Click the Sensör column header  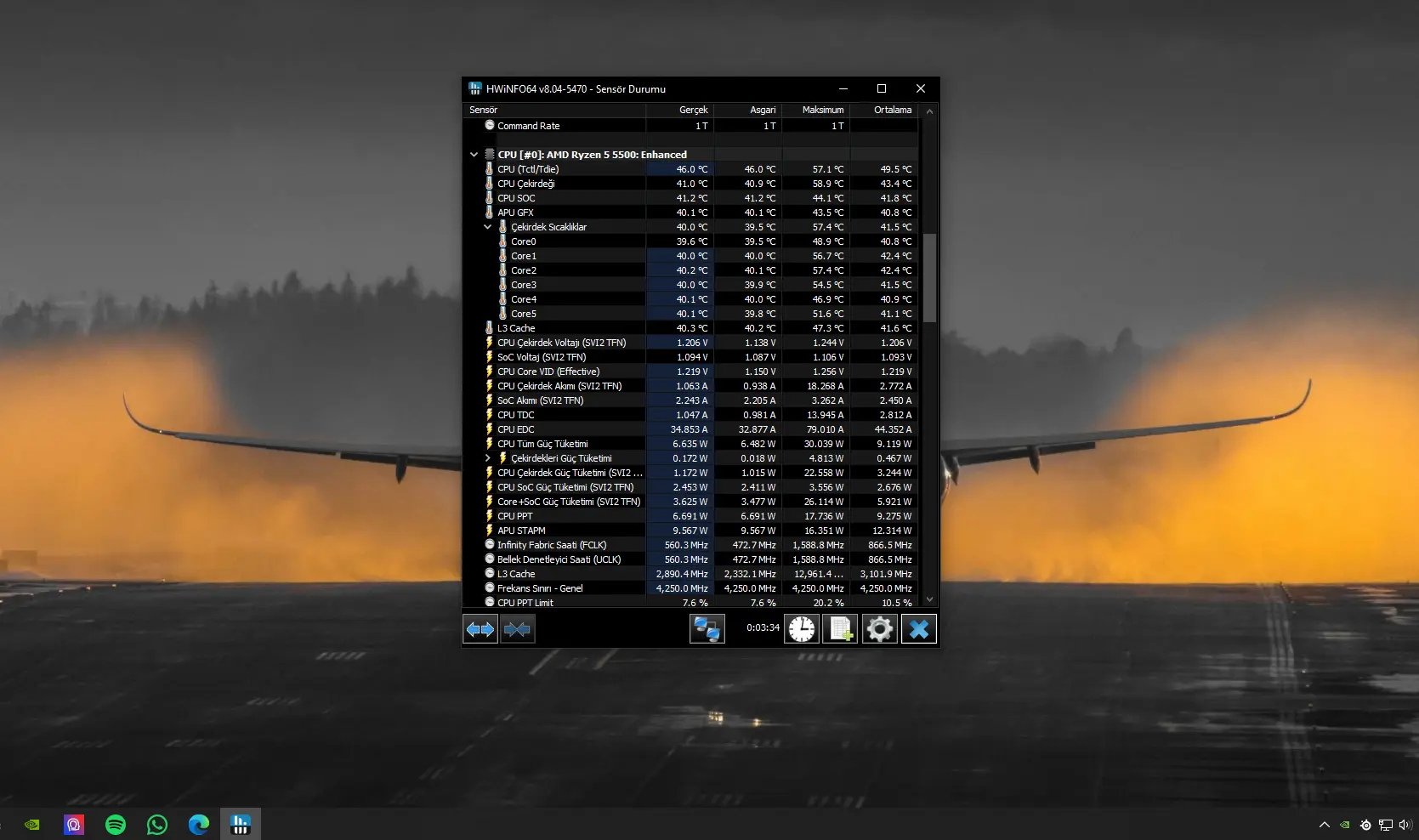(554, 110)
